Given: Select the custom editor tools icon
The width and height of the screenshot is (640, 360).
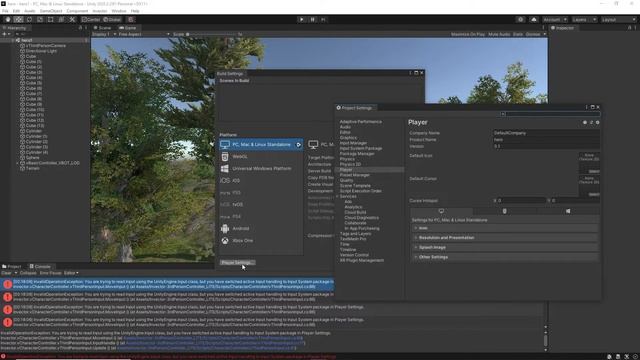Looking at the screenshot, I should [x=72, y=20].
